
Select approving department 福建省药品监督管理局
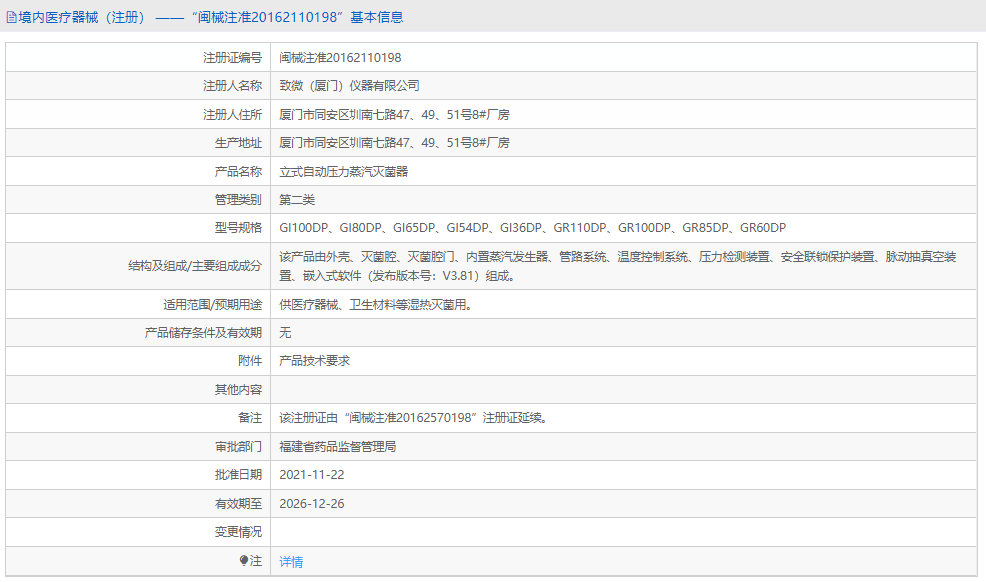pyautogui.click(x=338, y=447)
